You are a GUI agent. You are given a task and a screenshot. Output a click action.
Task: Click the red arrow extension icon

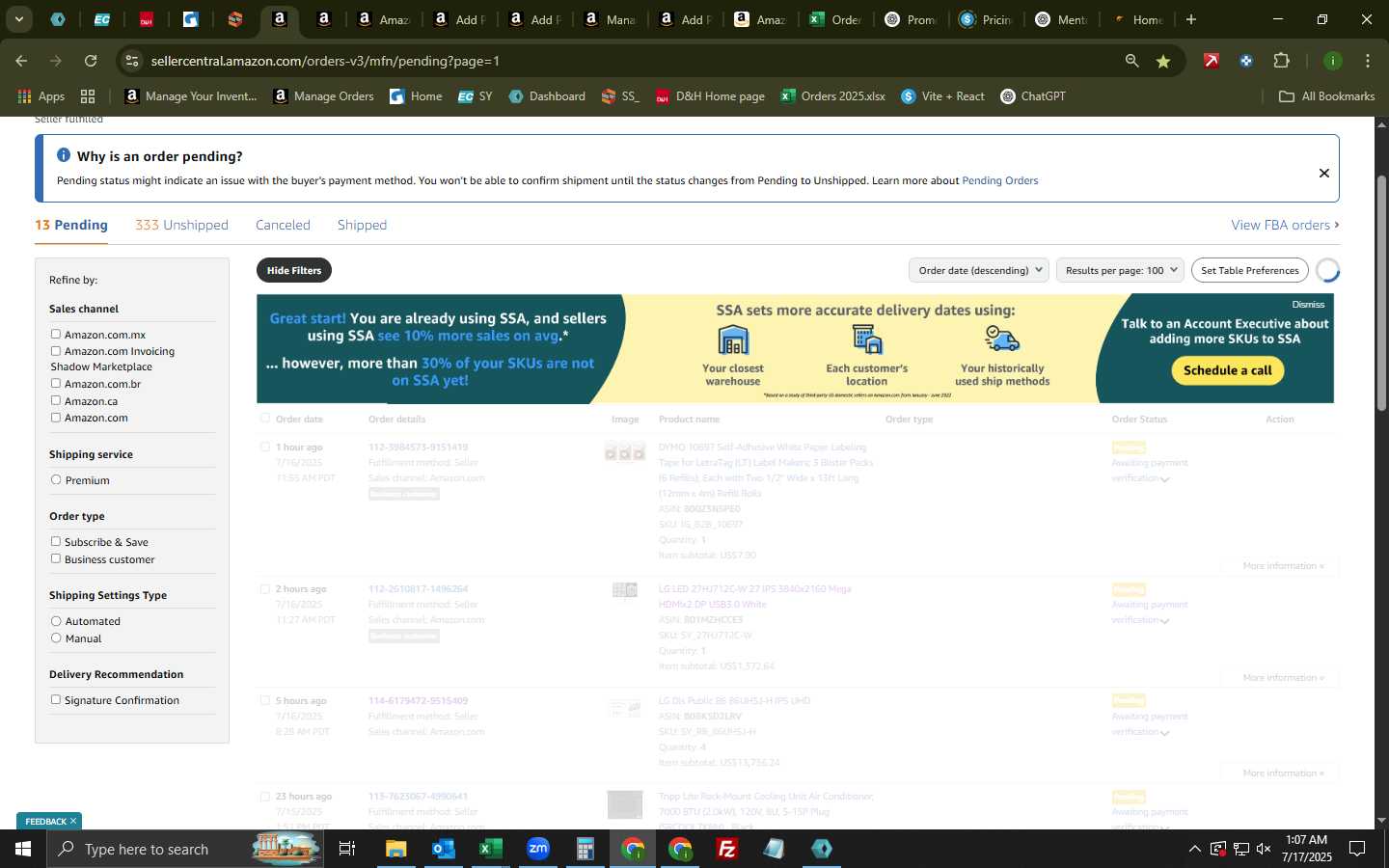click(x=1212, y=61)
